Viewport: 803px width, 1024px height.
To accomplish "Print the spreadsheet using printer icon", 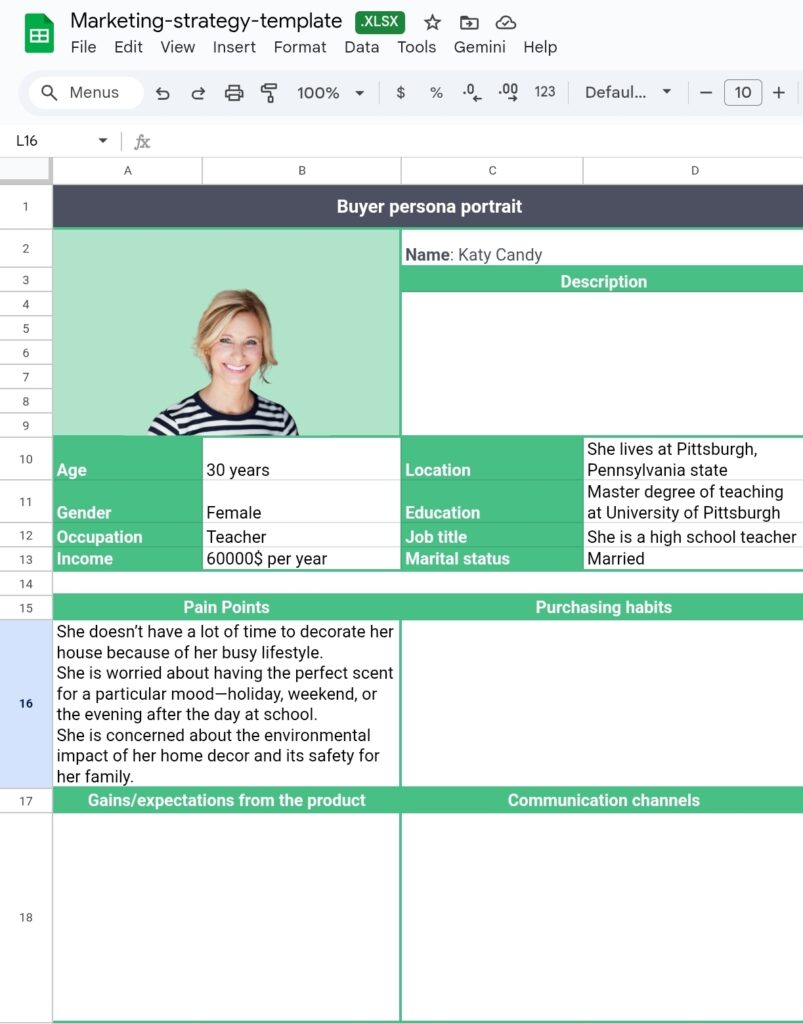I will tap(234, 93).
